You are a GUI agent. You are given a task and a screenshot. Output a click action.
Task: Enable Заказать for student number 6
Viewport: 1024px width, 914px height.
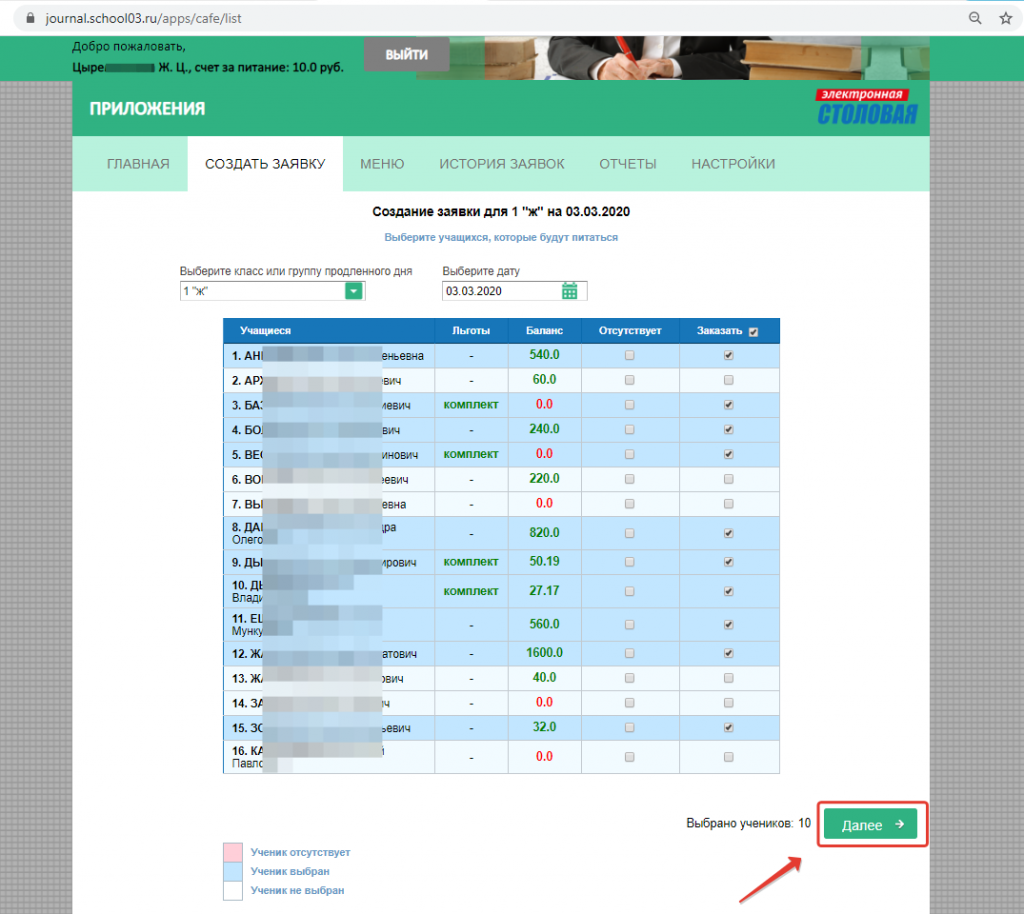coord(729,479)
